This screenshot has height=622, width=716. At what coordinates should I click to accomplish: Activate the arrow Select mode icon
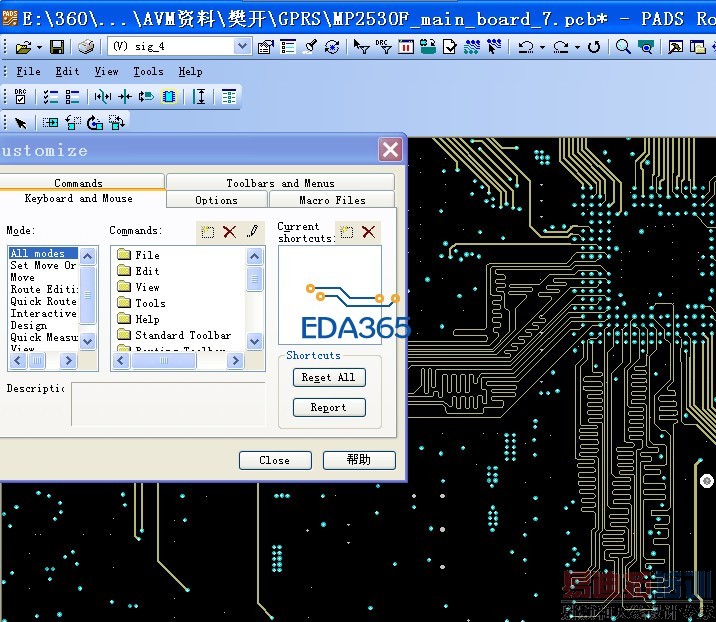[x=21, y=123]
